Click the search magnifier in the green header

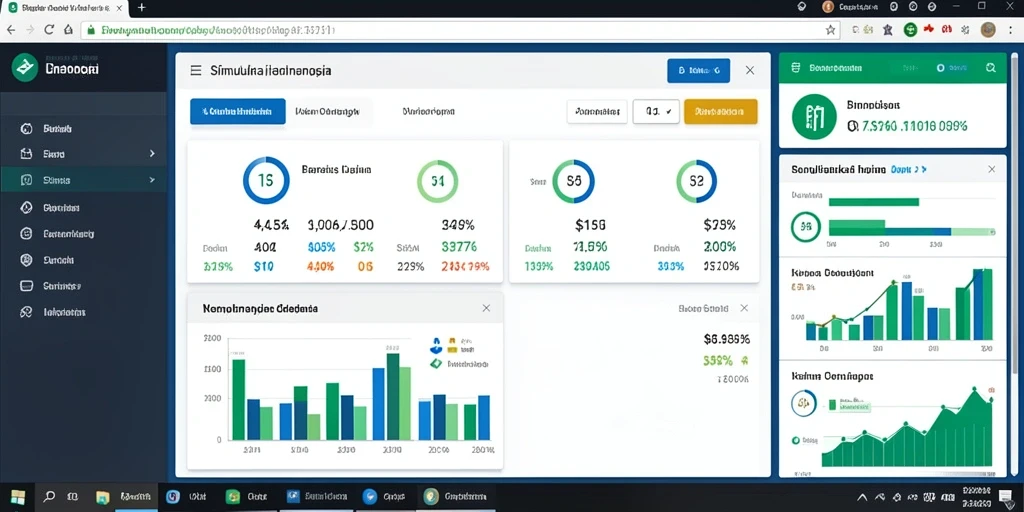click(x=991, y=68)
